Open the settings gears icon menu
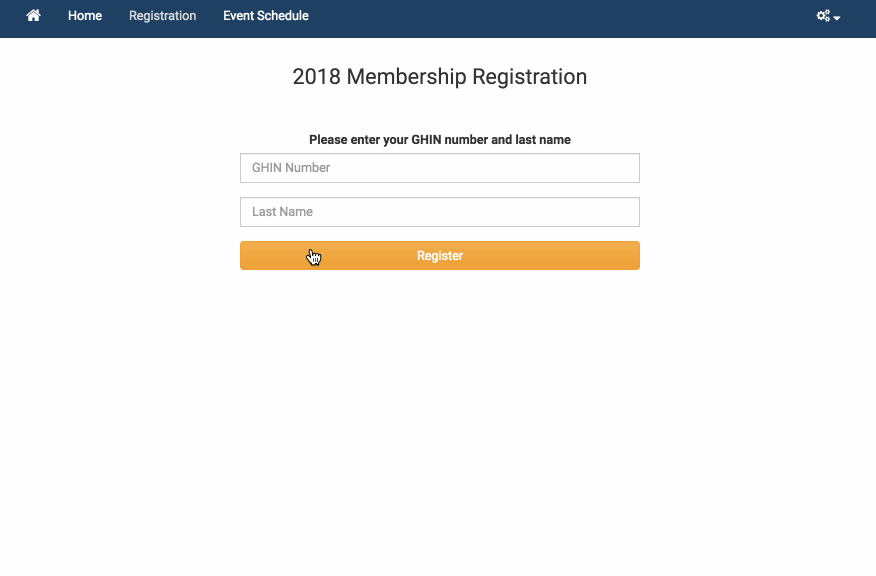 click(823, 16)
